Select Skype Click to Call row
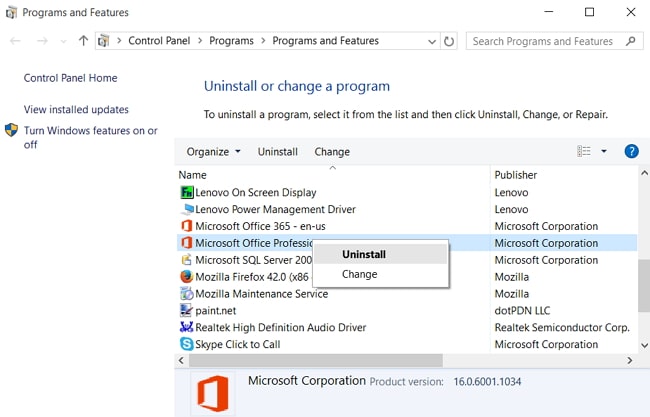 [407, 344]
